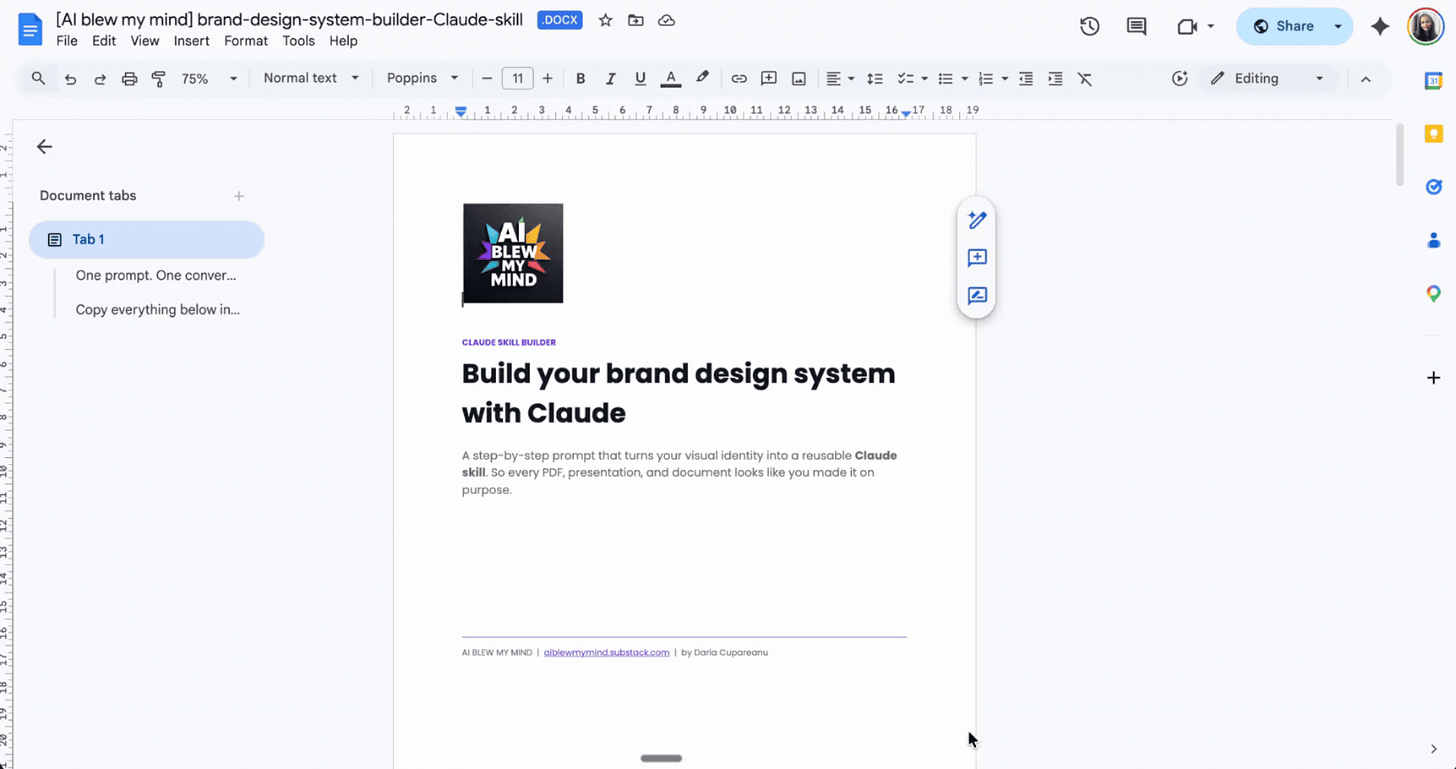
Task: Toggle underline formatting
Action: [640, 78]
